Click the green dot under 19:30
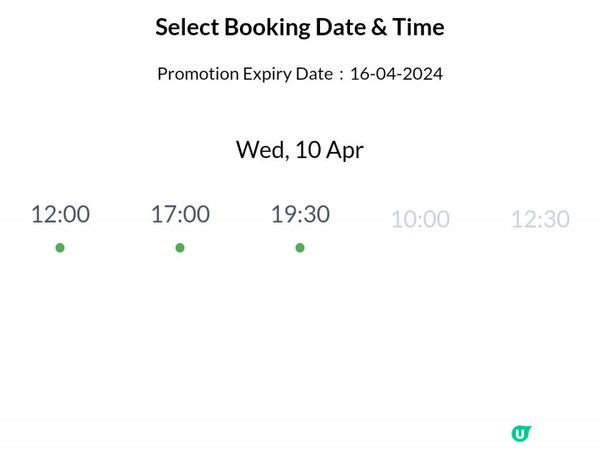The height and width of the screenshot is (450, 600). 300,248
